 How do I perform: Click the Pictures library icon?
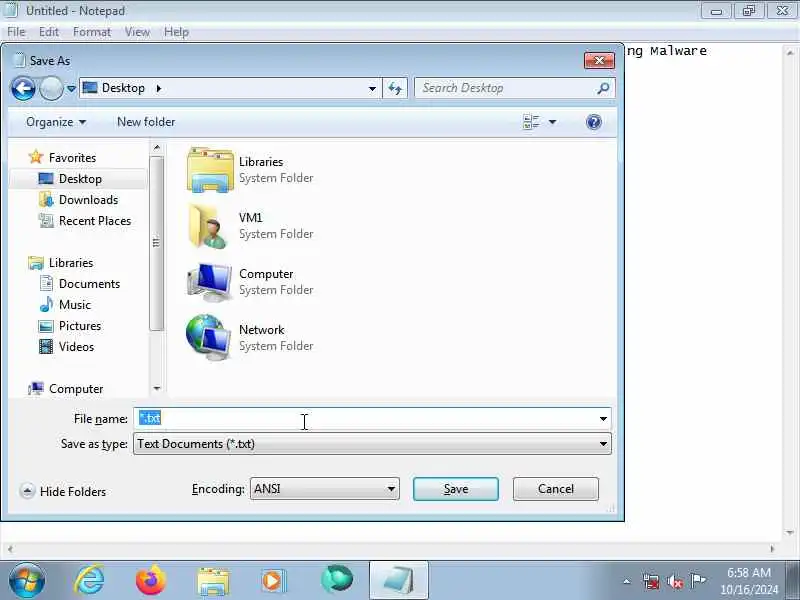[46, 326]
